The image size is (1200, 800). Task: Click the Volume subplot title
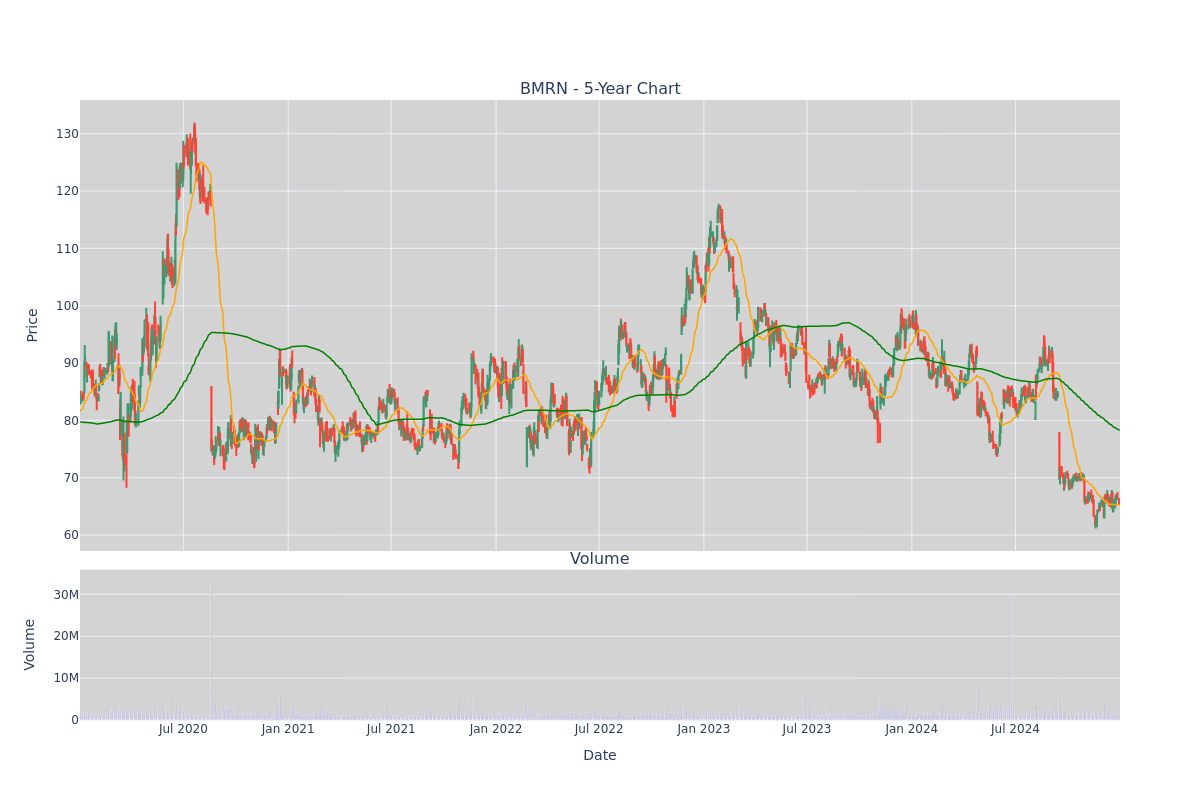point(600,559)
